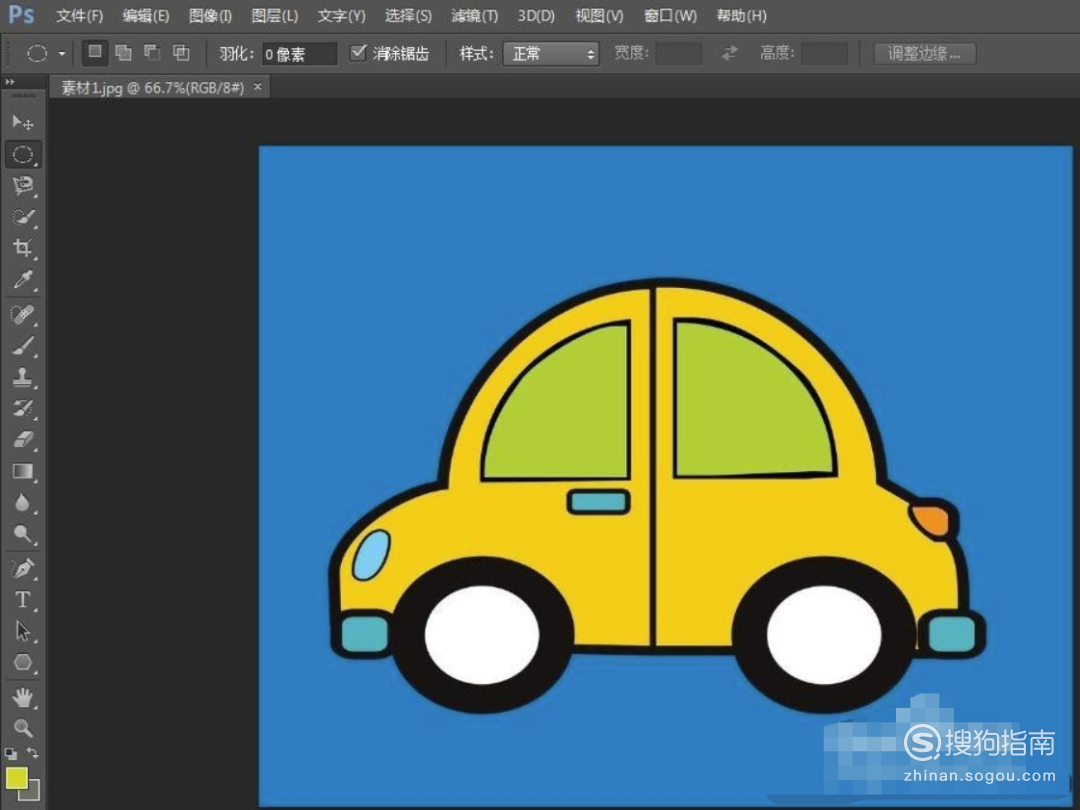Click the 调整边缘 refine edge button
This screenshot has width=1080, height=810.
click(924, 54)
